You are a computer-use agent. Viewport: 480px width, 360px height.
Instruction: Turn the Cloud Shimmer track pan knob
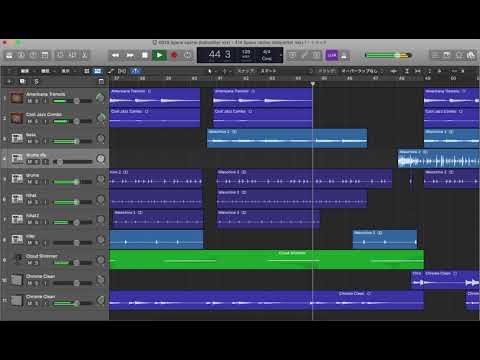100,260
